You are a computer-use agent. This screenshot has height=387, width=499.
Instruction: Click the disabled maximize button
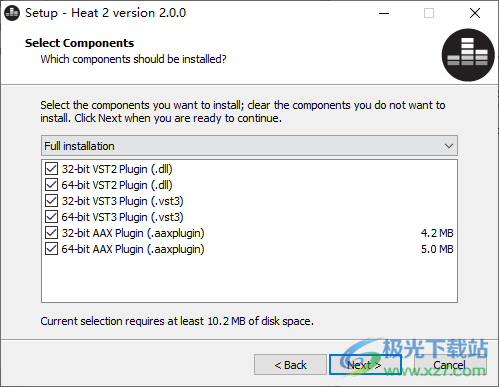coord(429,13)
